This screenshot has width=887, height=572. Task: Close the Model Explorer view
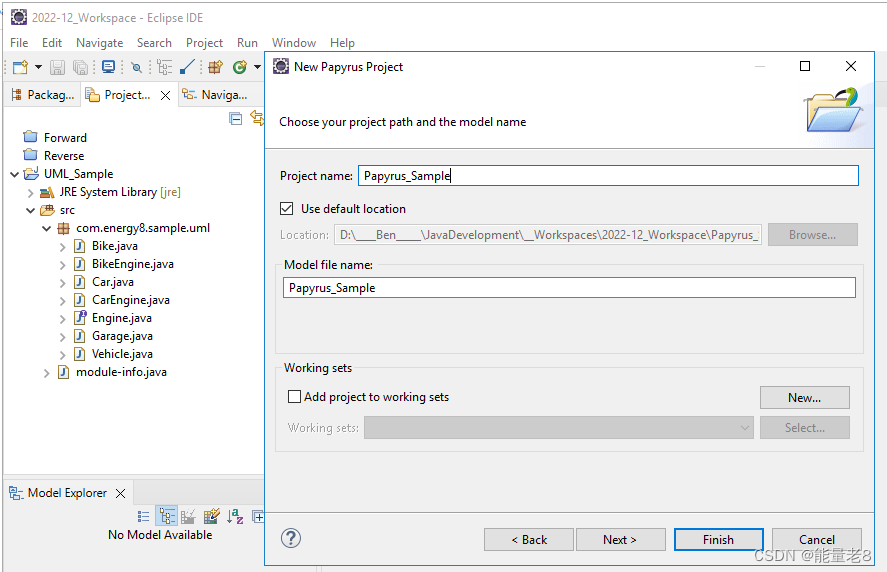click(x=120, y=493)
